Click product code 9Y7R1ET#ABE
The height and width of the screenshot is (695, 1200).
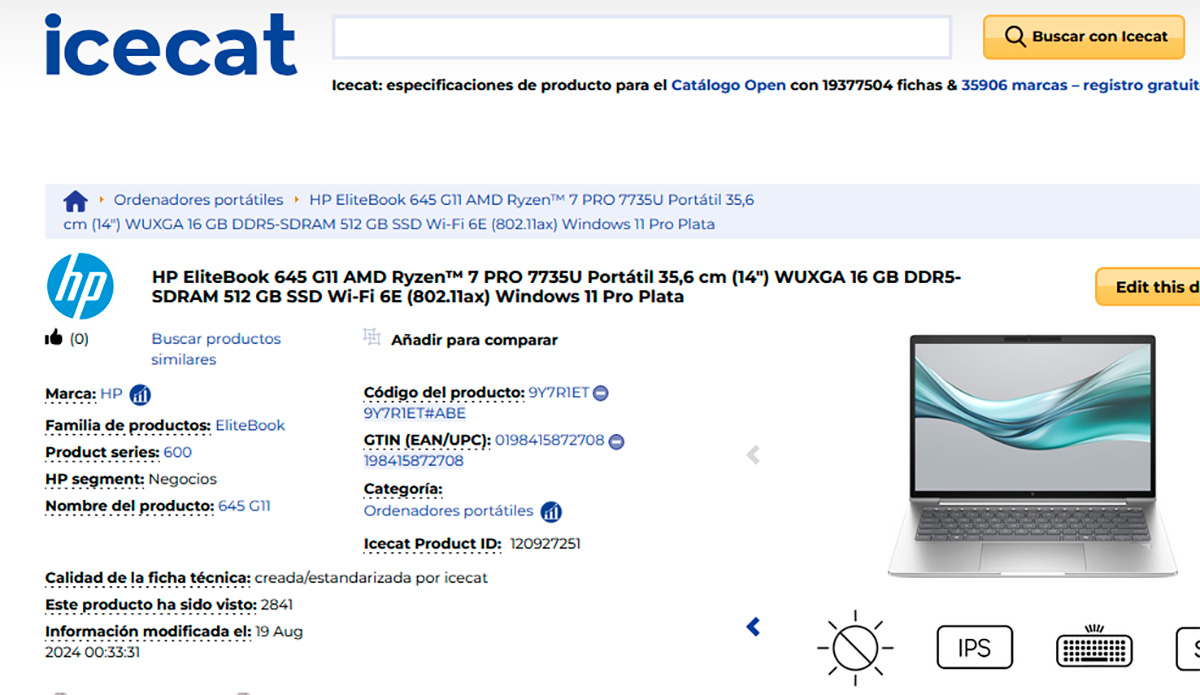(x=414, y=413)
